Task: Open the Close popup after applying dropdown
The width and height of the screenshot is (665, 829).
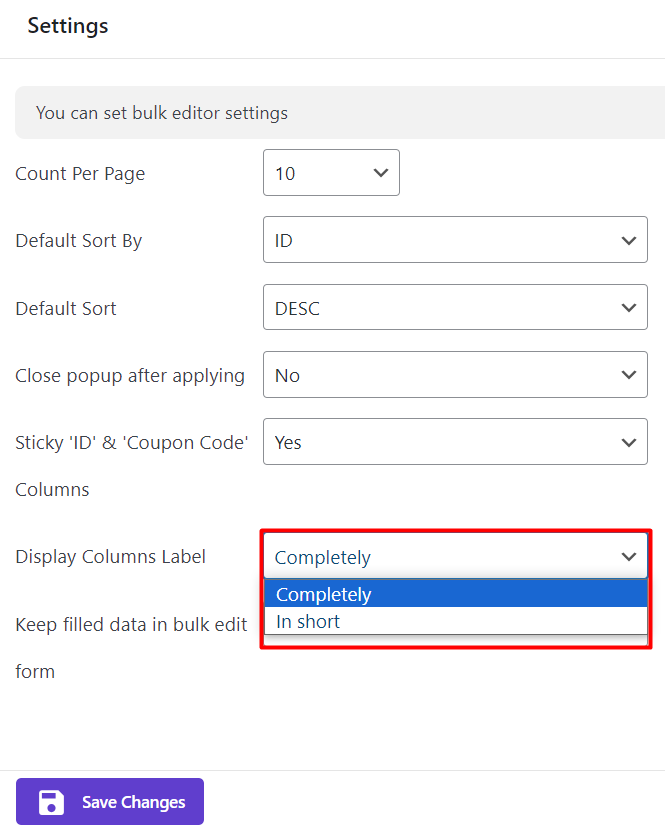Action: coord(455,375)
